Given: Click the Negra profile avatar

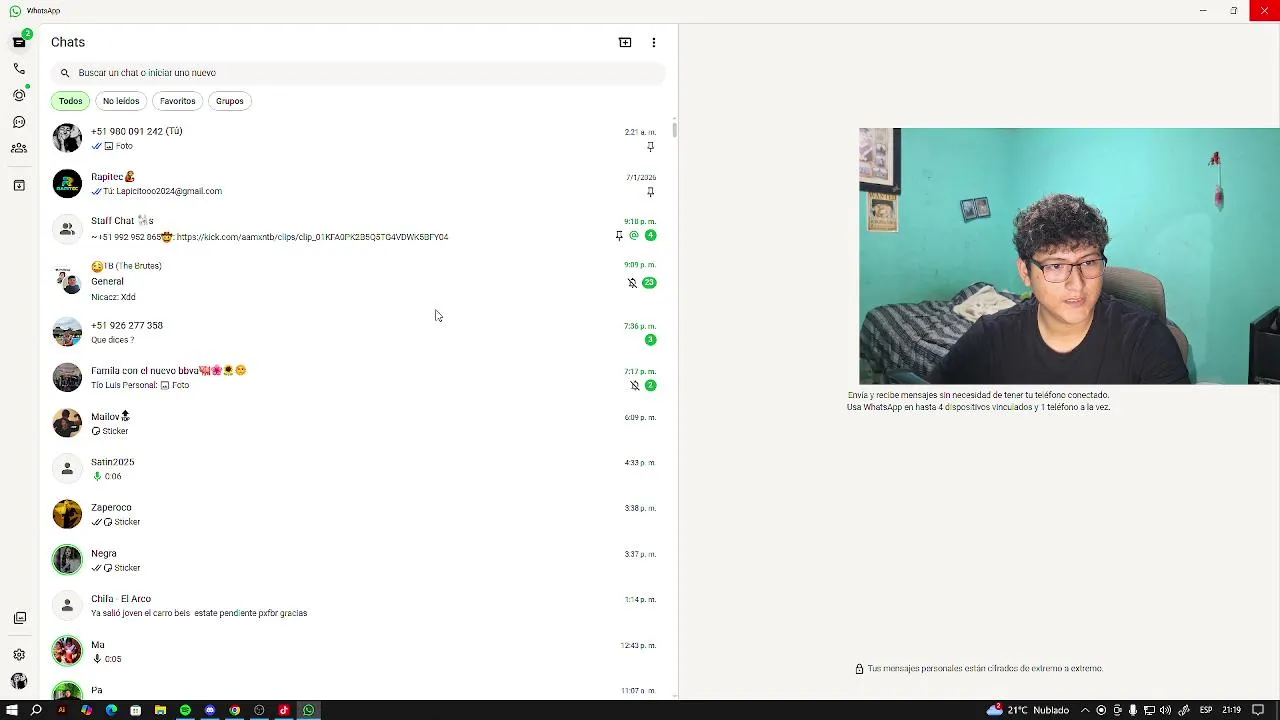Looking at the screenshot, I should 67,560.
